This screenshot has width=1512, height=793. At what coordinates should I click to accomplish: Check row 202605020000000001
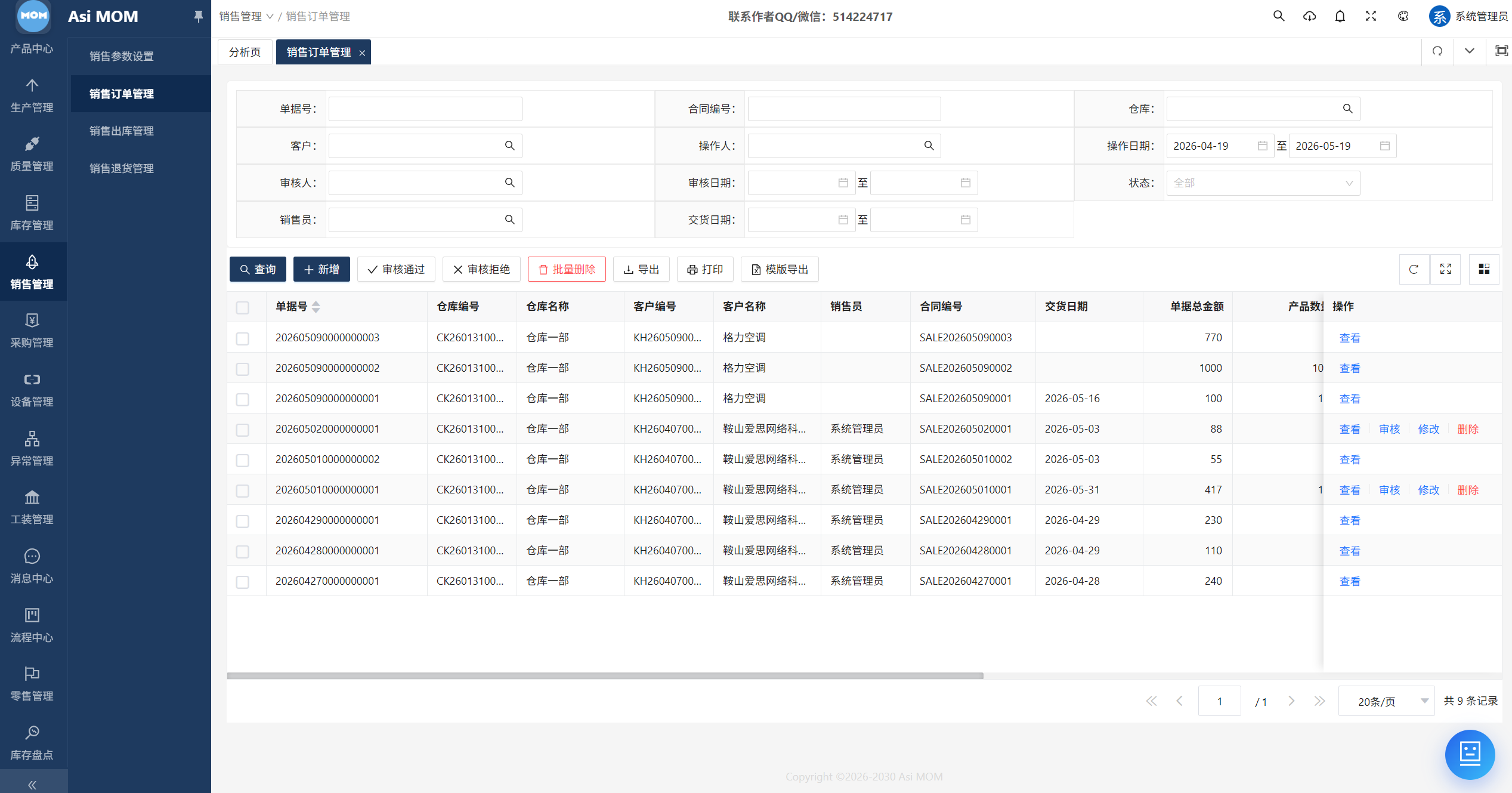point(242,430)
